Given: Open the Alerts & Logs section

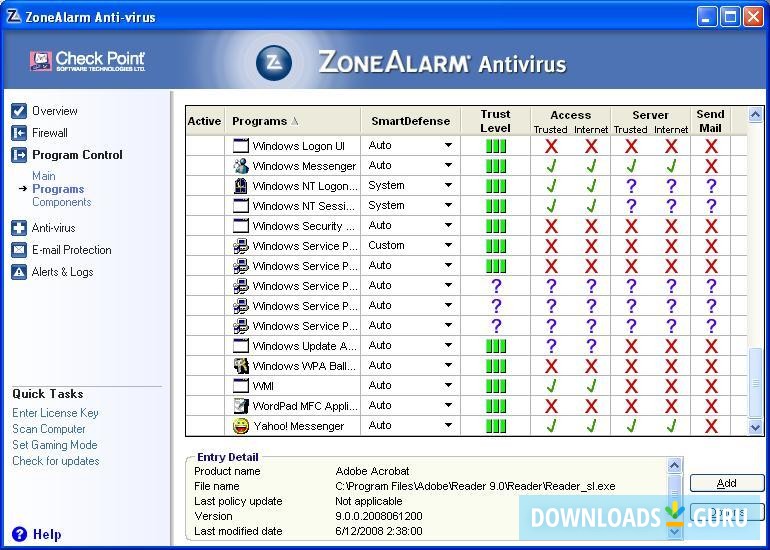Looking at the screenshot, I should tap(62, 272).
